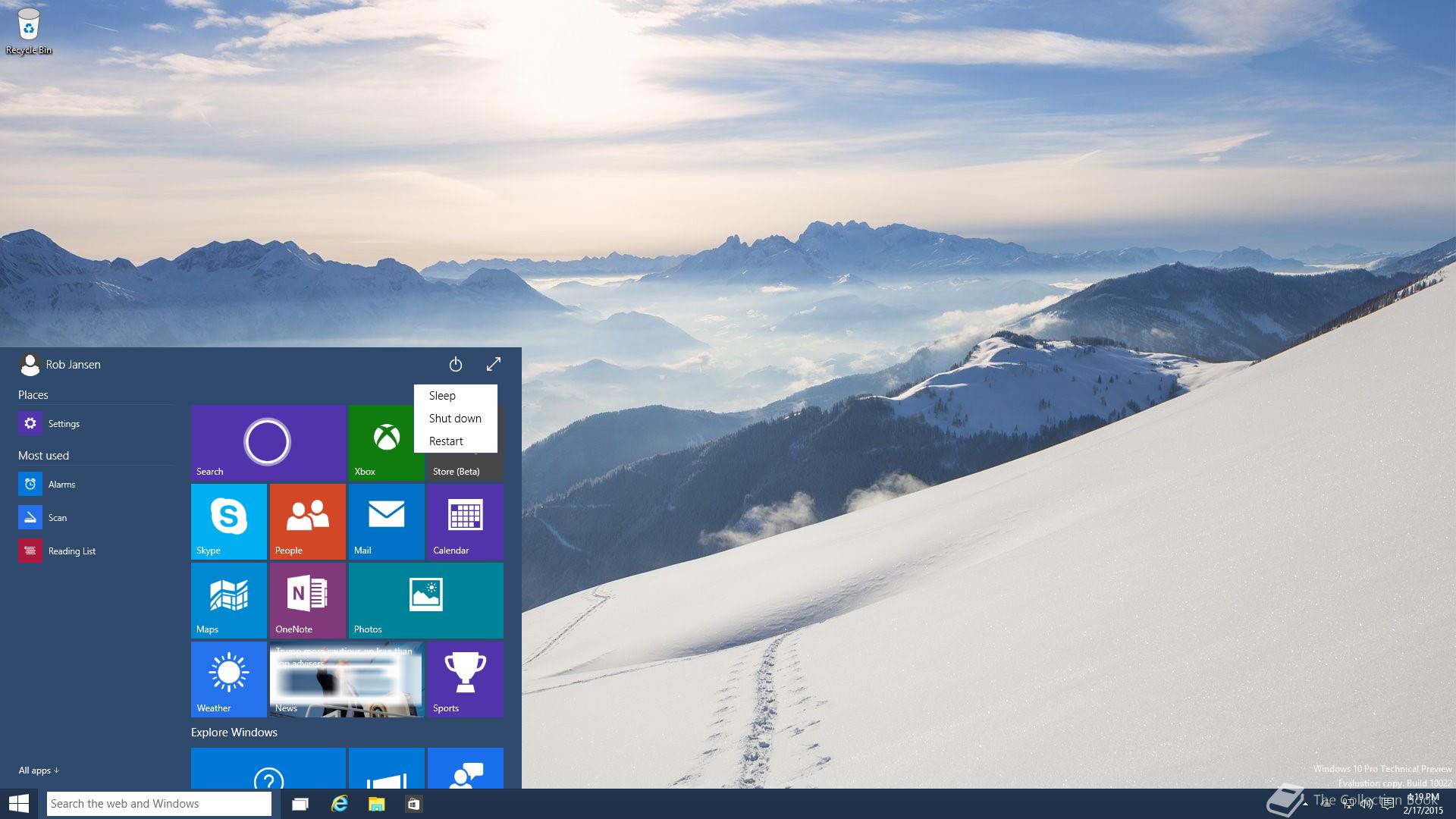Open Reading List app

click(x=96, y=551)
